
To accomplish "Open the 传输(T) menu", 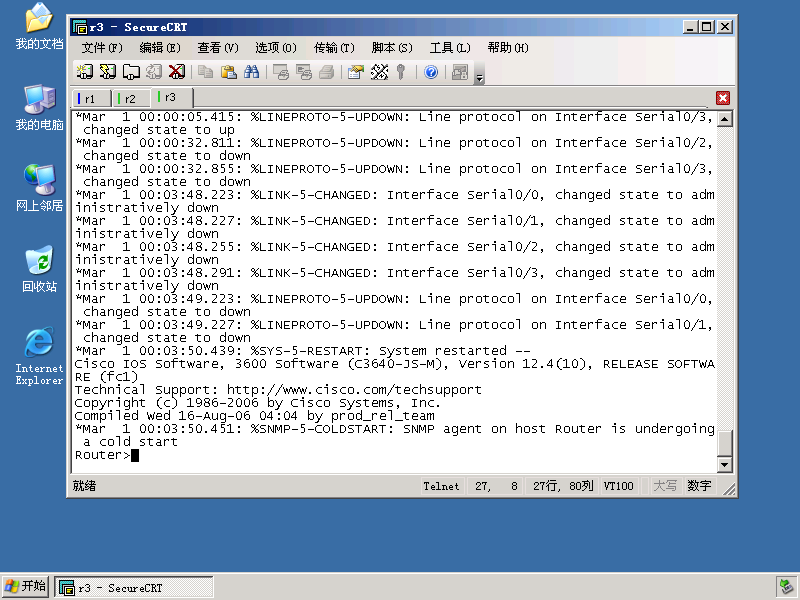I will click(x=334, y=48).
